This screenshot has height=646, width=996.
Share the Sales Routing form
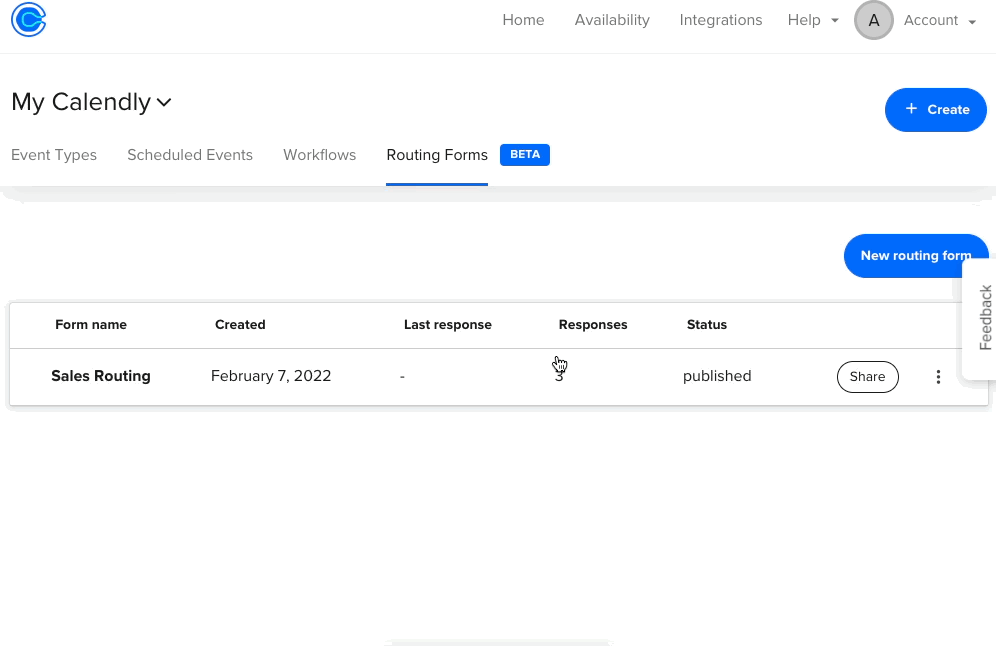tap(868, 377)
